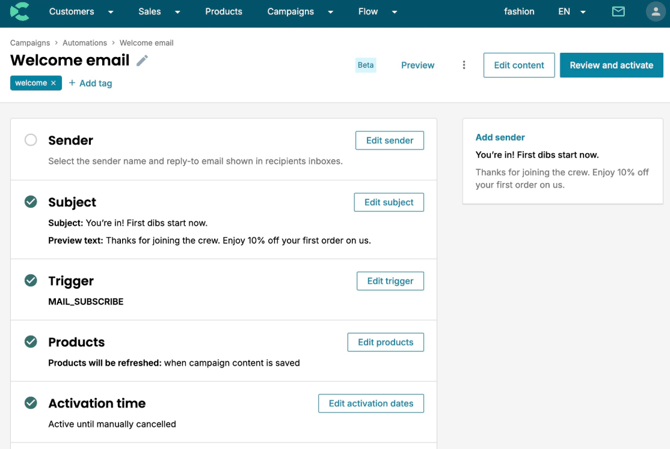
Task: Go to the Products menu item
Action: point(223,12)
